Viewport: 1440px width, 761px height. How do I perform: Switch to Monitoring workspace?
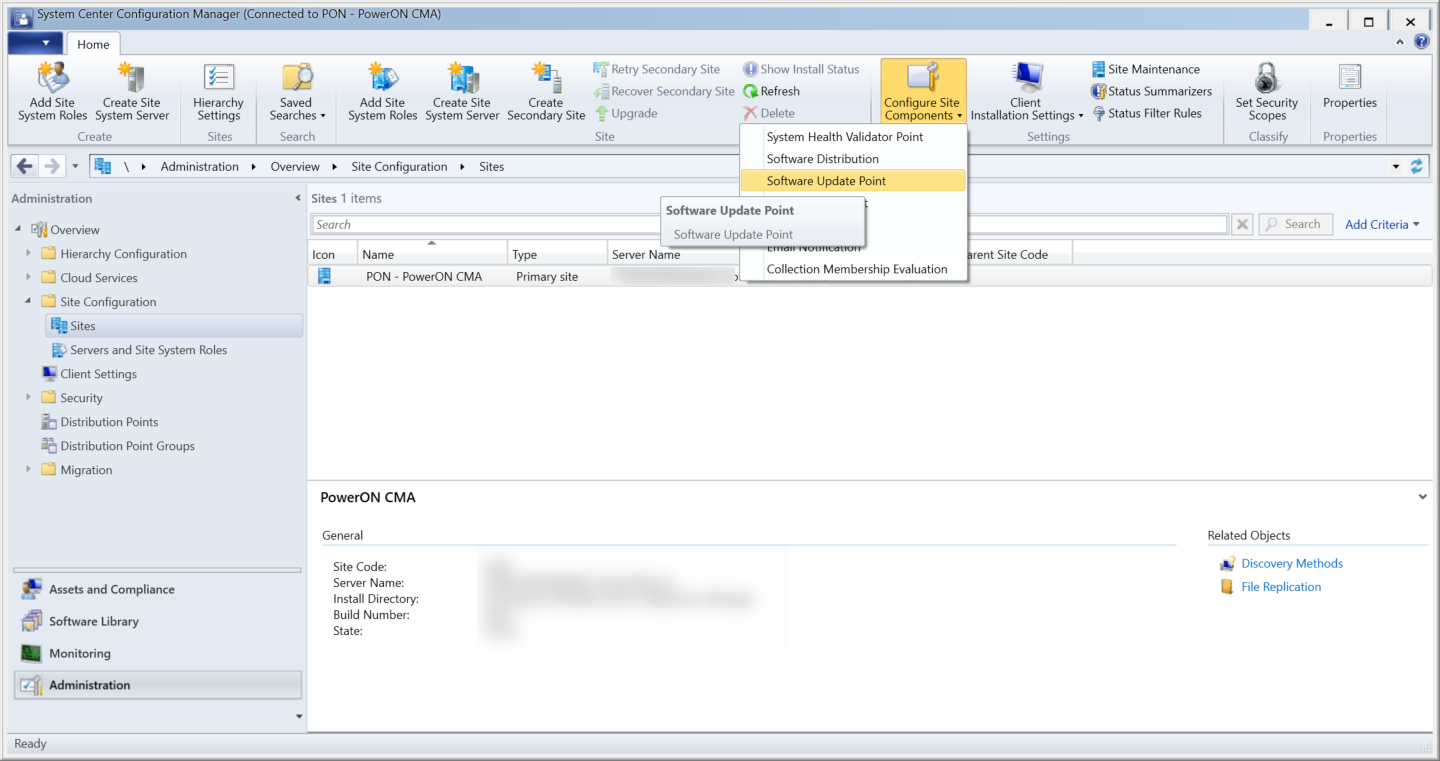pos(157,654)
